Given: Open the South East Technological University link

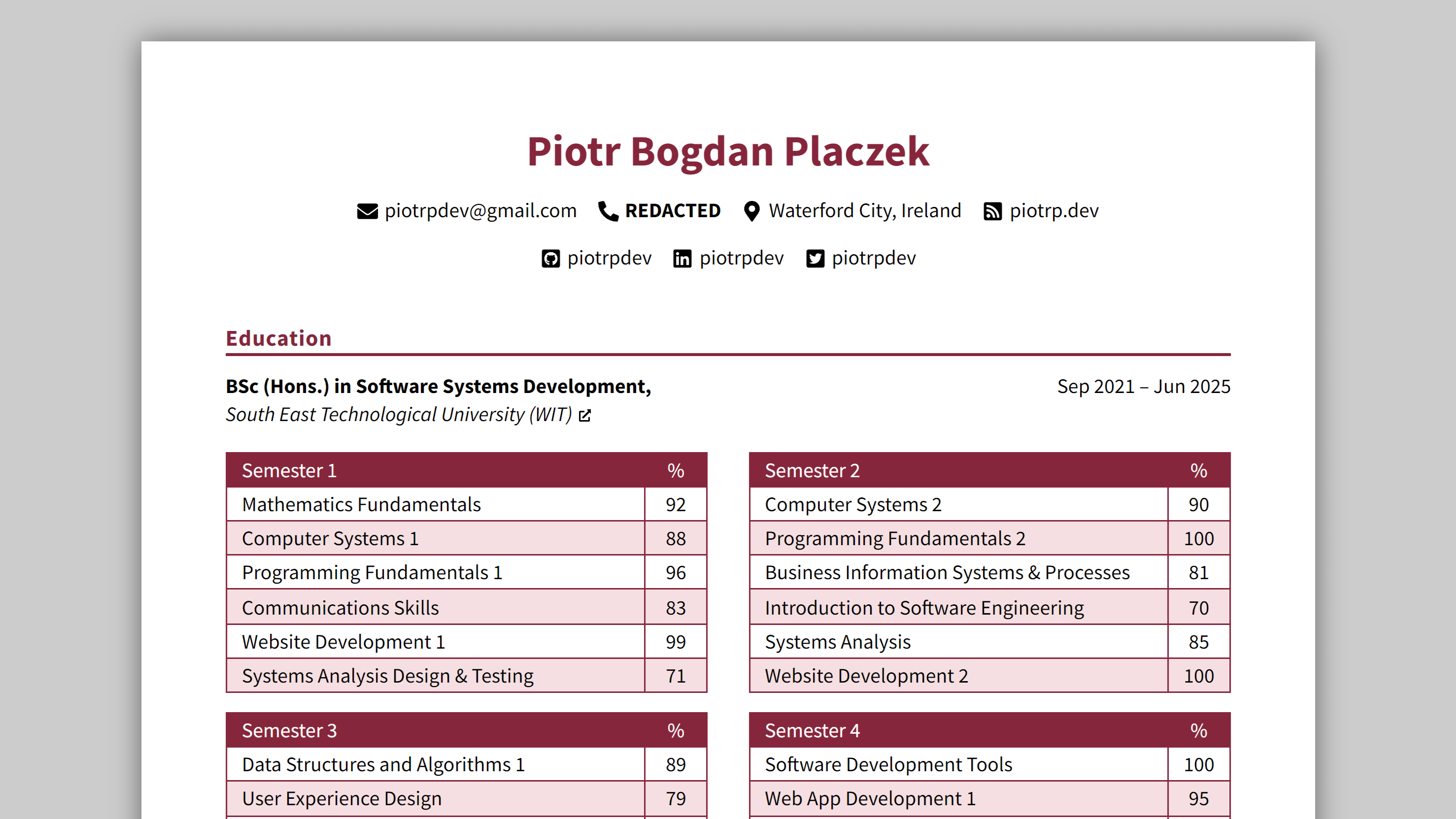Looking at the screenshot, I should pyautogui.click(x=399, y=415).
